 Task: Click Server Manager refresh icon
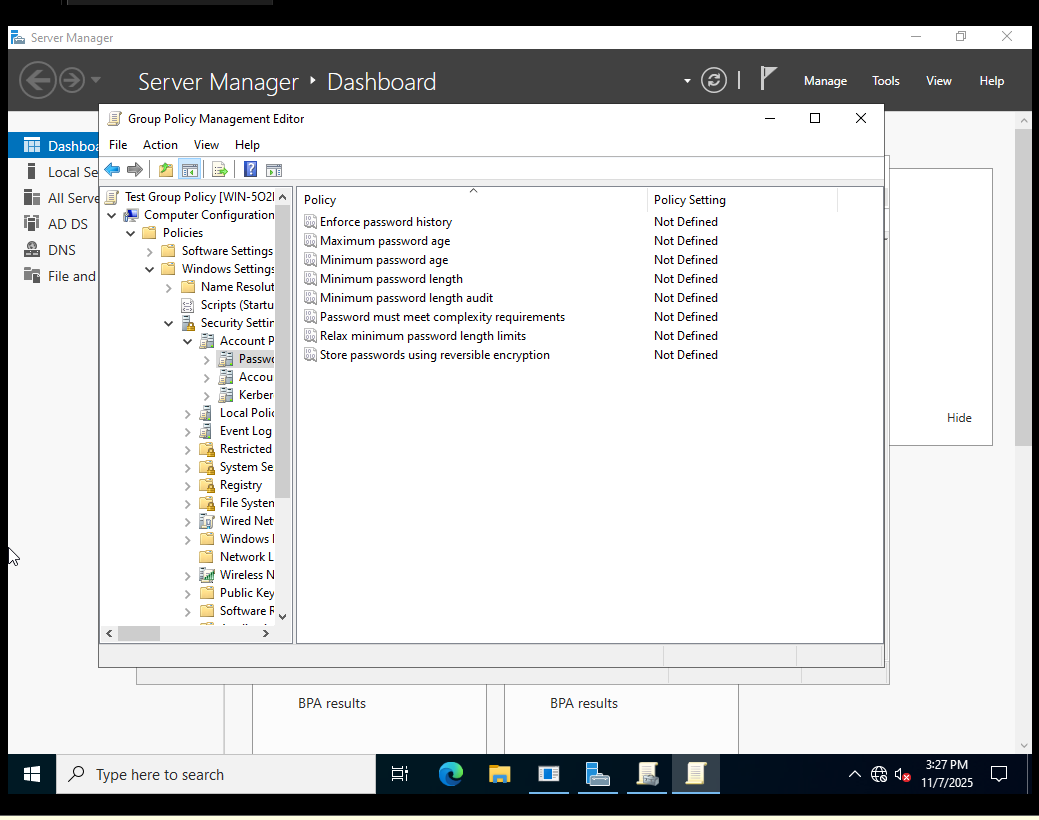tap(714, 81)
